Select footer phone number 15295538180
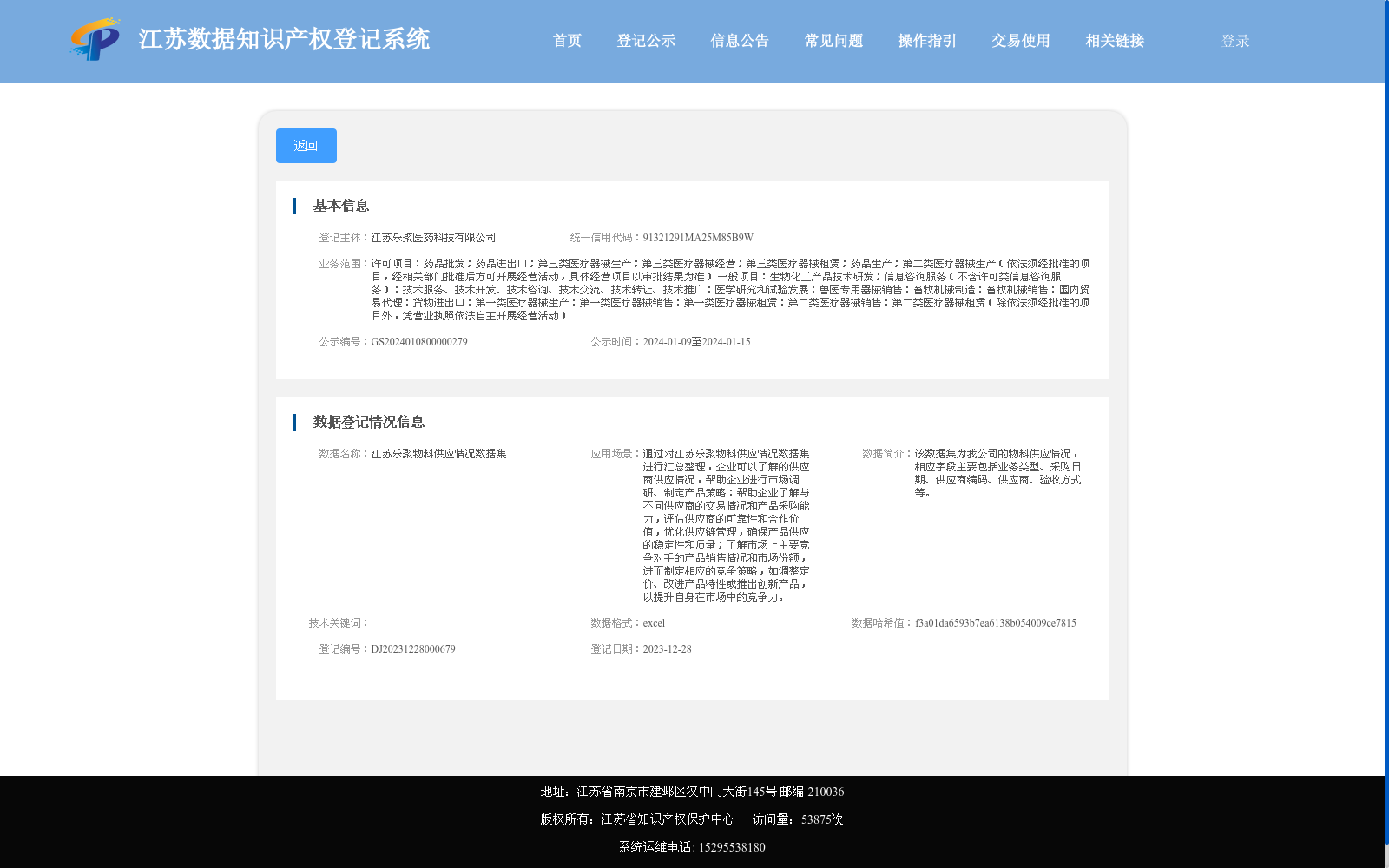 tap(732, 847)
